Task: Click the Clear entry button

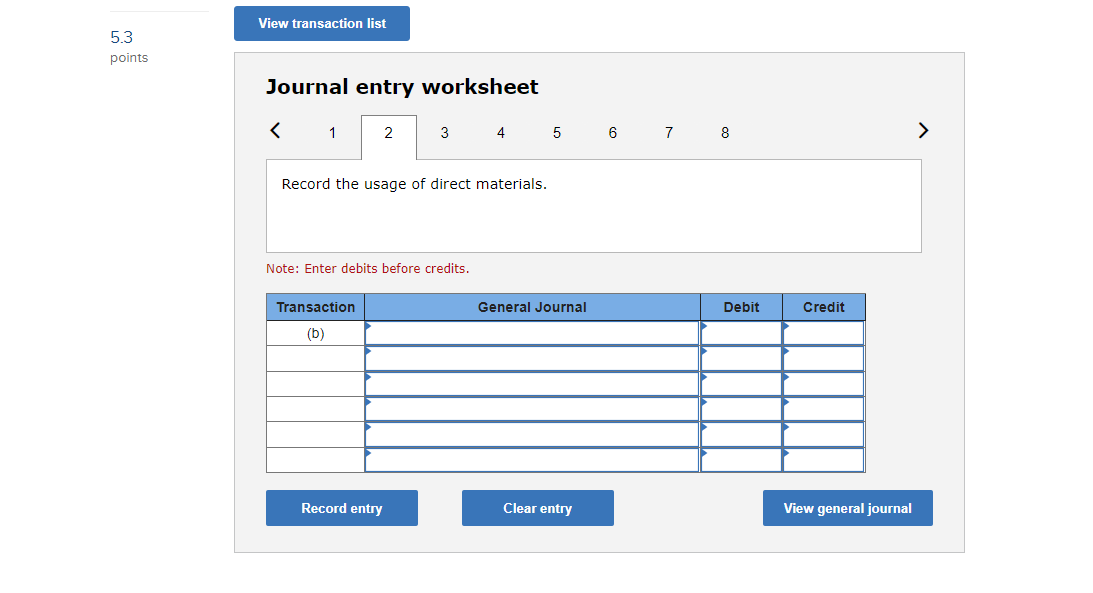Action: tap(537, 508)
